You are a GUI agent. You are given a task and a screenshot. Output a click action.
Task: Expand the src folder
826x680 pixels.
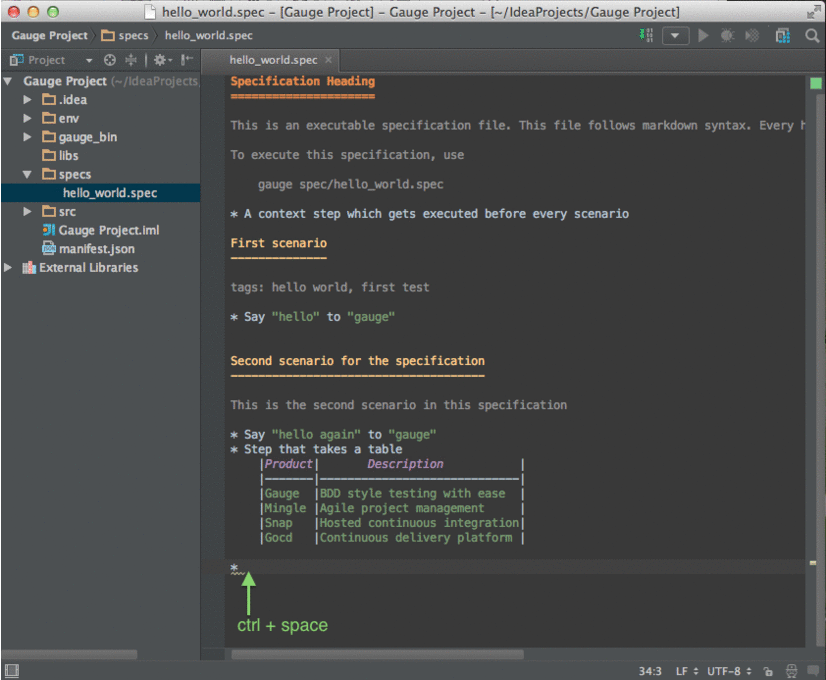tap(27, 212)
